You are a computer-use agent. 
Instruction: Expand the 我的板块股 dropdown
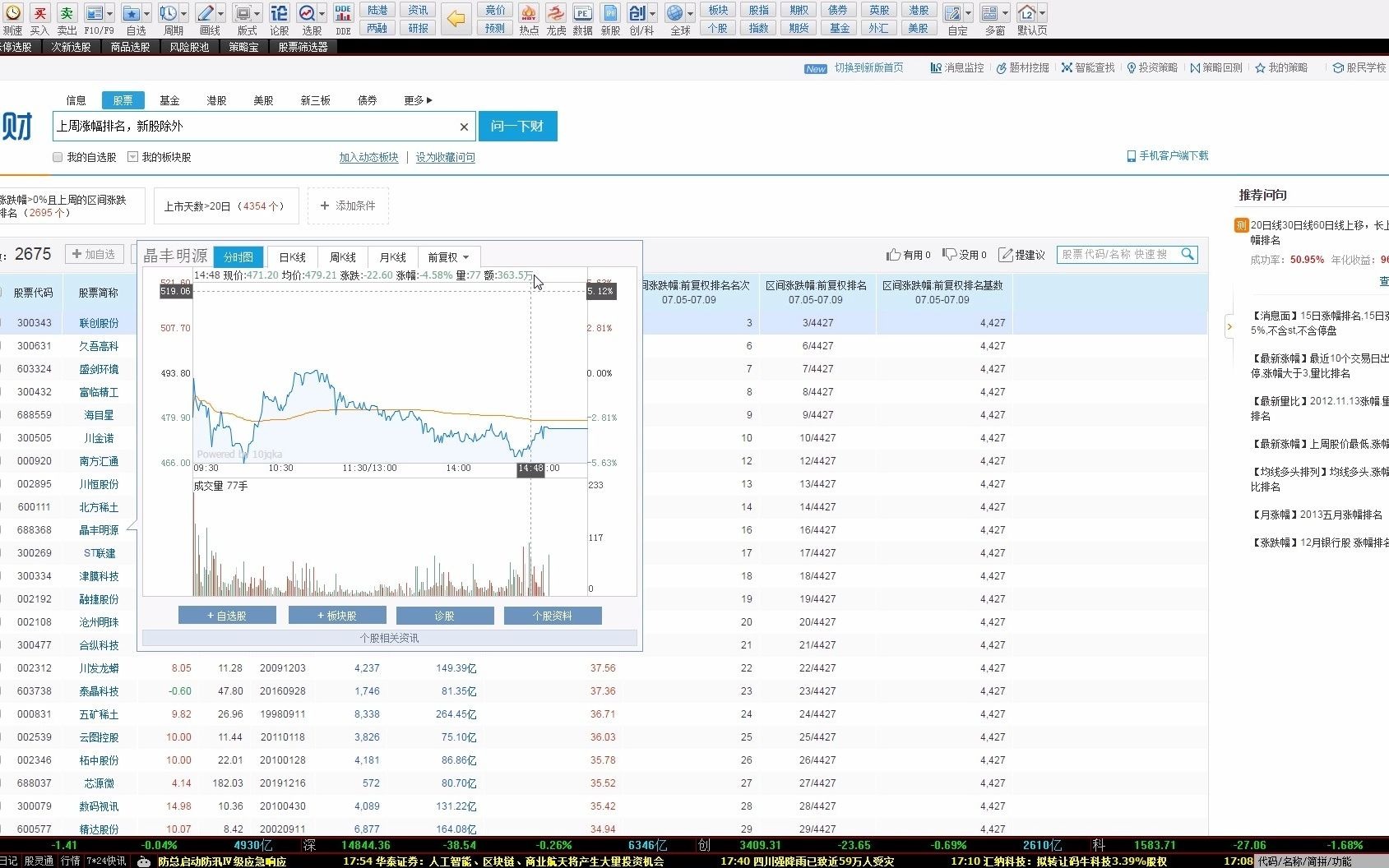[132, 157]
